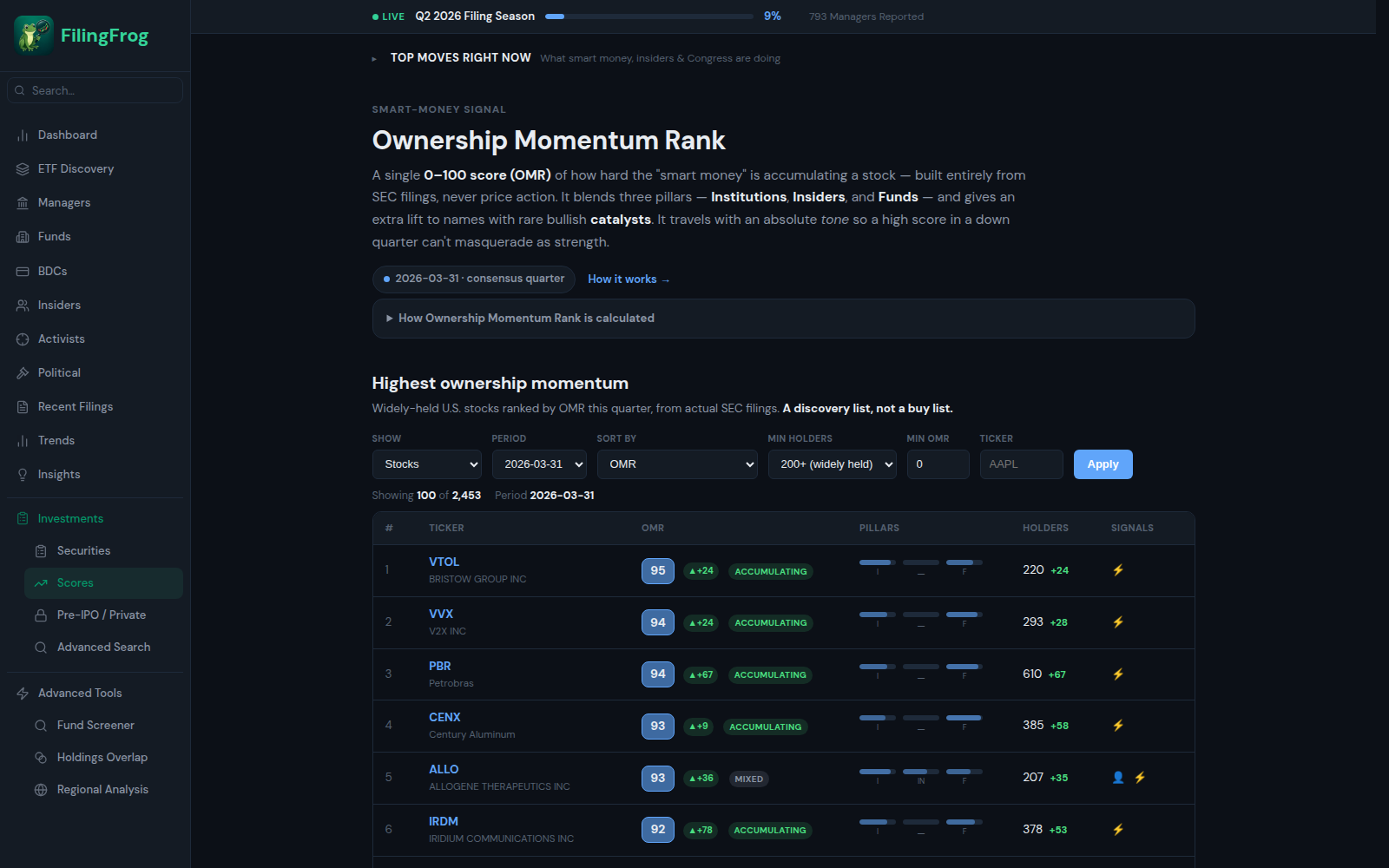Click the Fund Screener magnifier icon
This screenshot has width=1389, height=868.
(41, 726)
